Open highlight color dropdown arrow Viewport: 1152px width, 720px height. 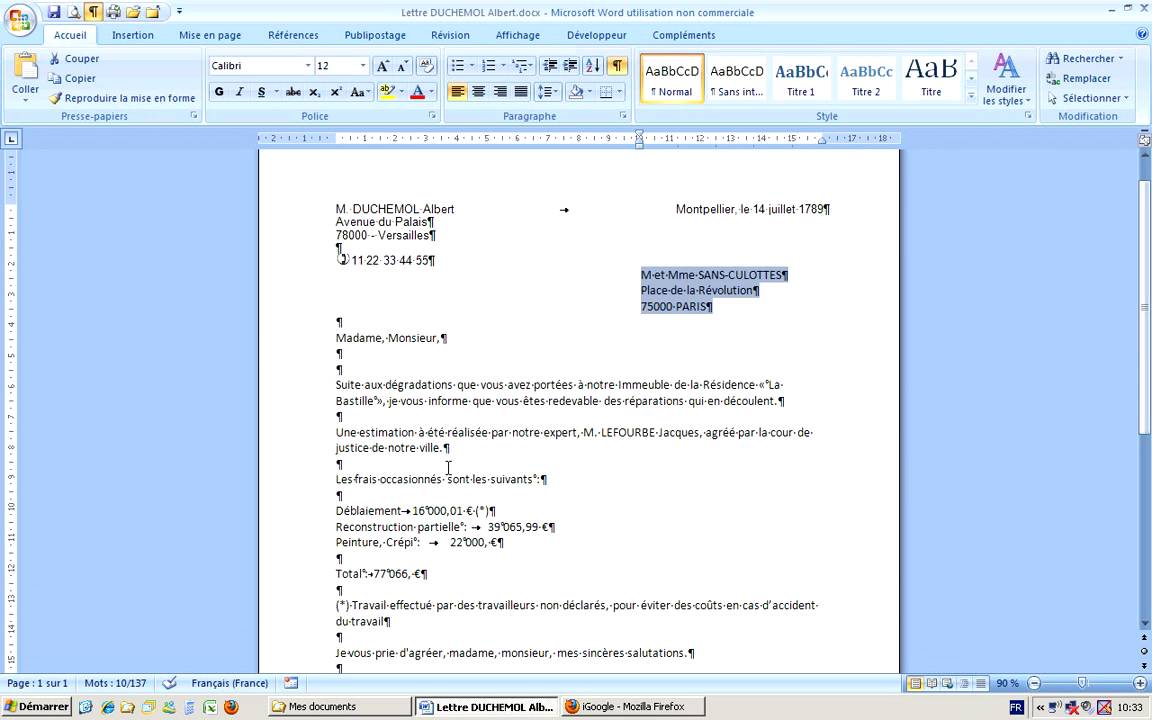[402, 92]
